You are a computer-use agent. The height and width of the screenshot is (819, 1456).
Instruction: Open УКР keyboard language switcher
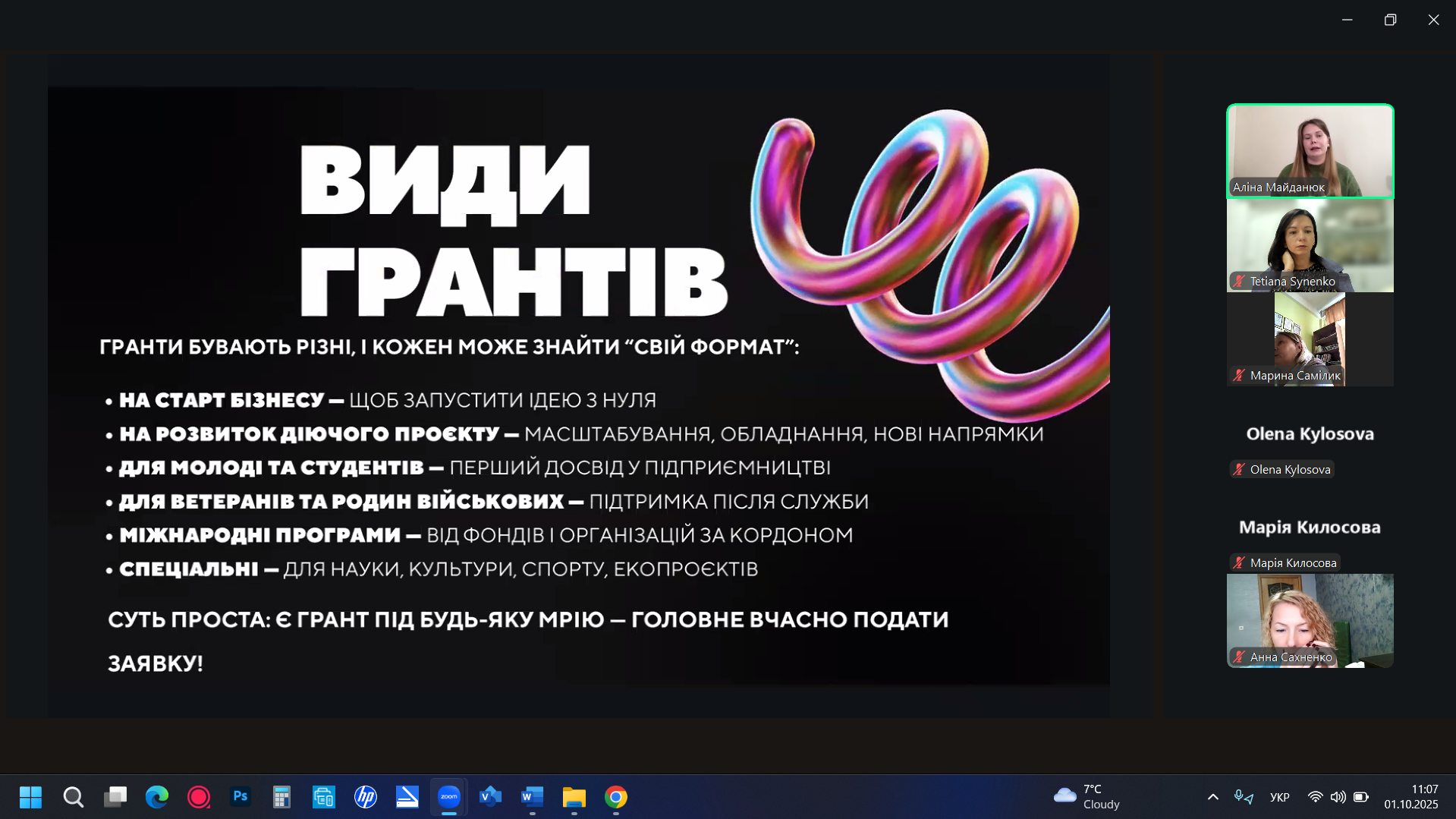coord(1279,797)
